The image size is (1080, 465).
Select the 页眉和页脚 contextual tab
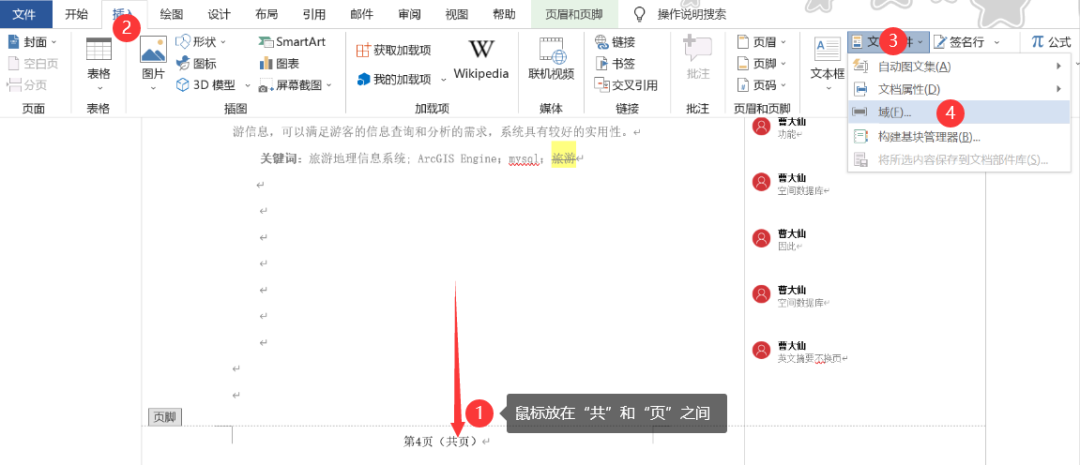click(x=574, y=14)
